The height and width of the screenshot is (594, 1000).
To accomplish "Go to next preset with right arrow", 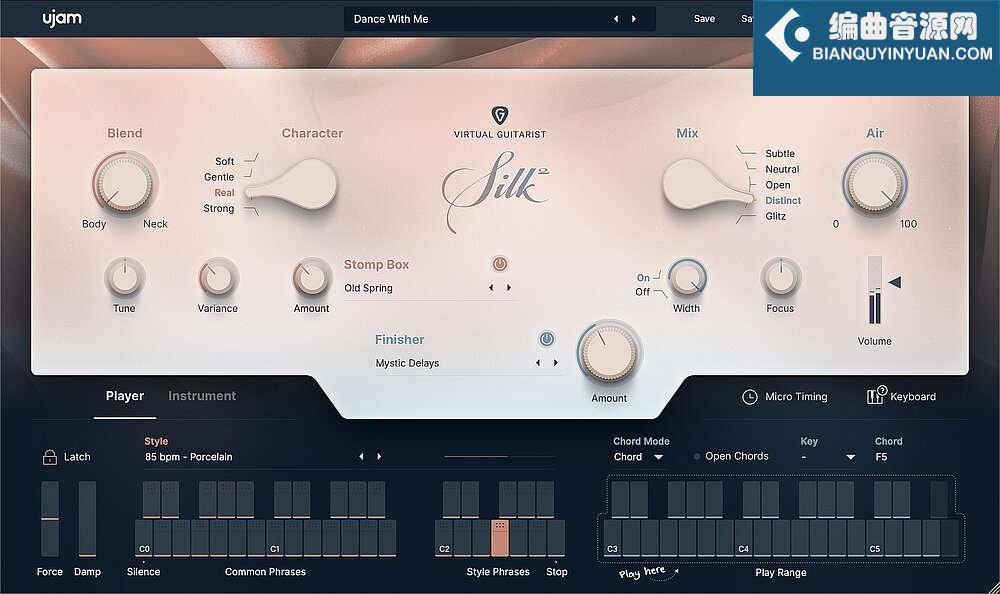I will 634,19.
